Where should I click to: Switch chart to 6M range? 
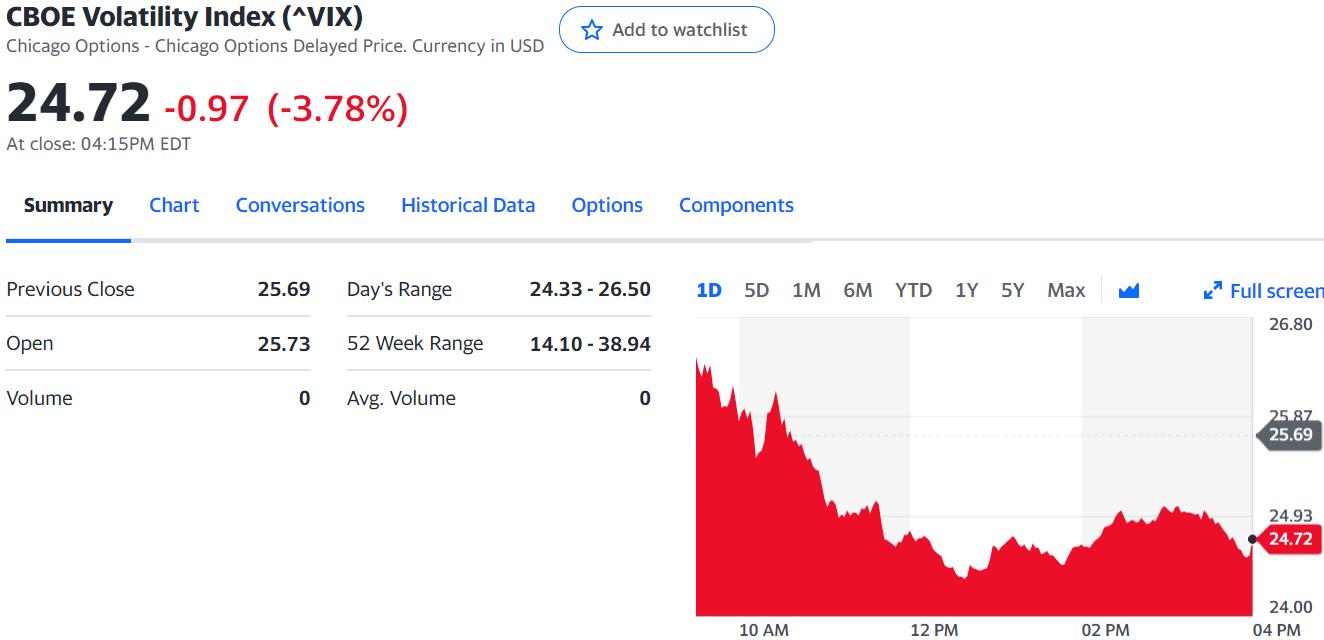point(857,290)
